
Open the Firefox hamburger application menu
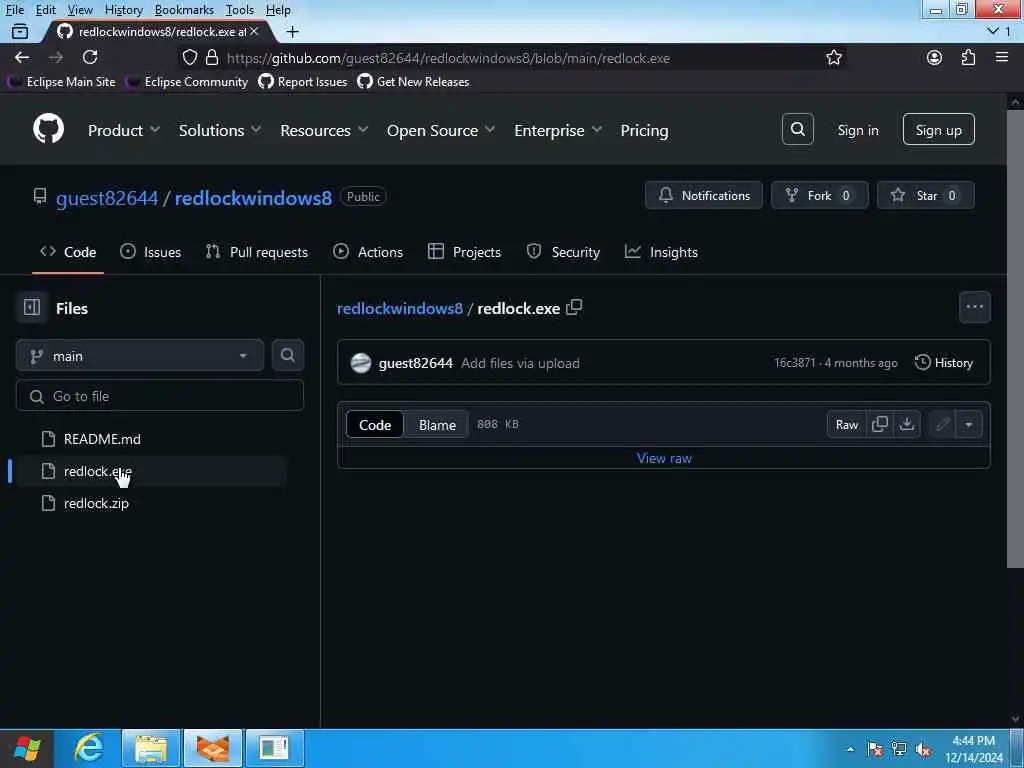pos(1002,57)
